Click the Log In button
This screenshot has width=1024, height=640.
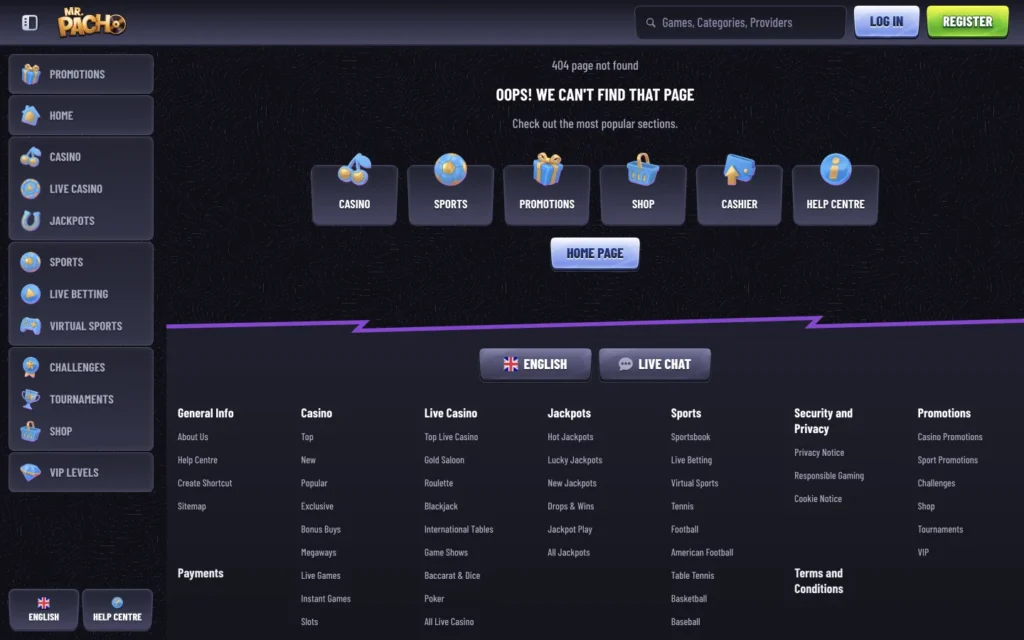[887, 22]
